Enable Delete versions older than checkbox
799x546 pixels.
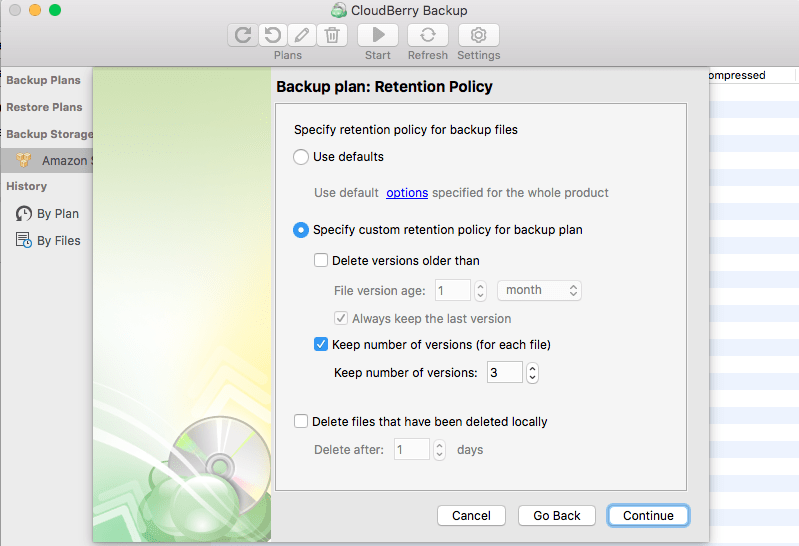(x=321, y=261)
